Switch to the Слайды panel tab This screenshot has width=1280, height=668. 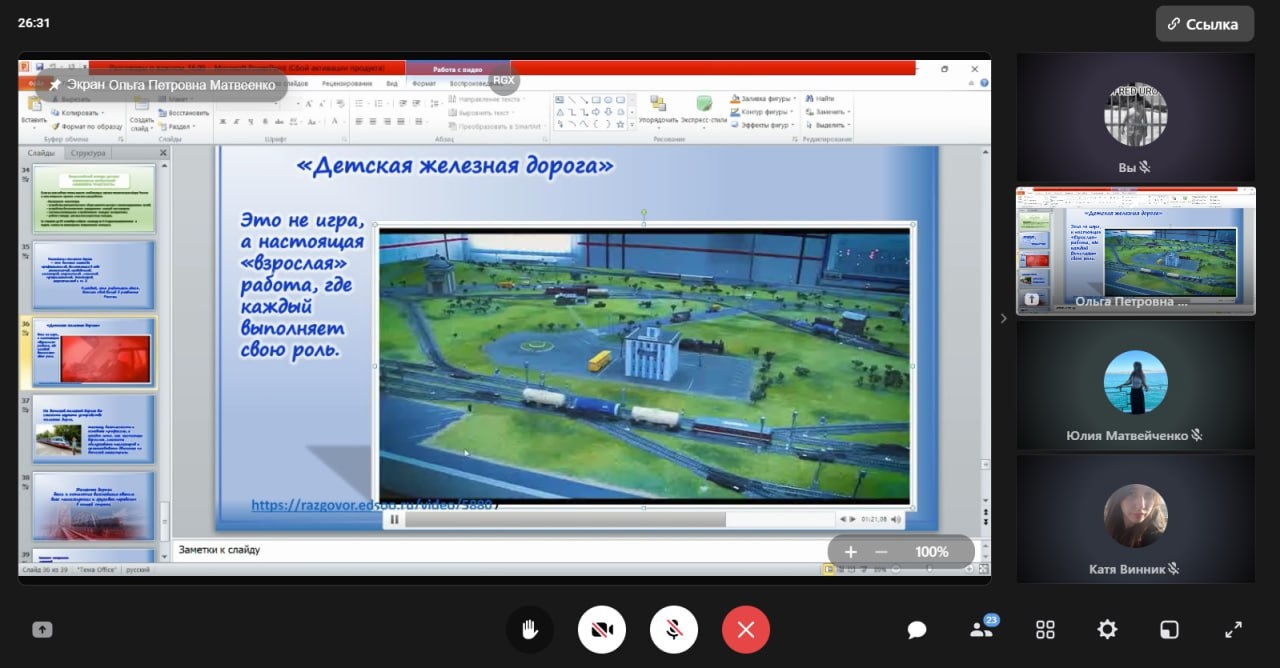click(x=42, y=153)
